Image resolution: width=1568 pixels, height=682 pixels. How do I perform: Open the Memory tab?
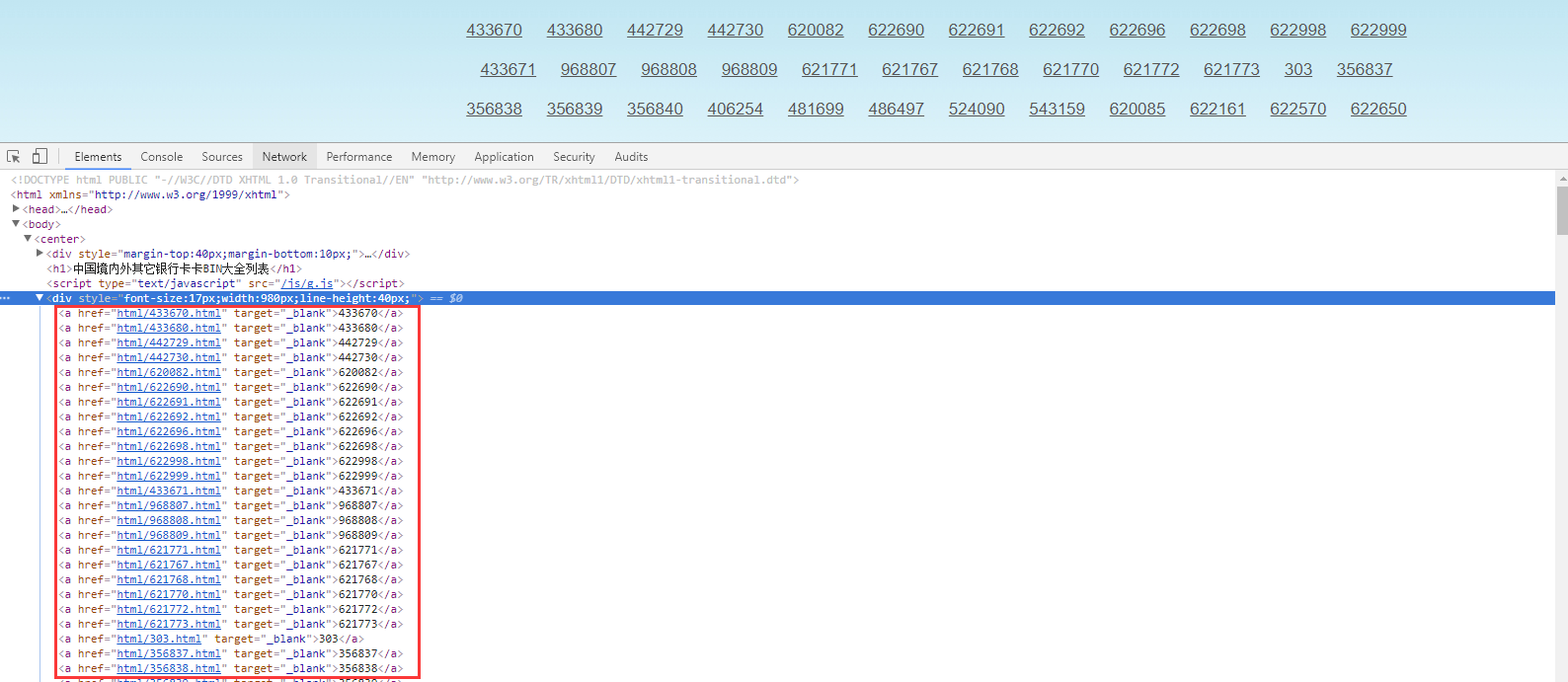pyautogui.click(x=433, y=157)
